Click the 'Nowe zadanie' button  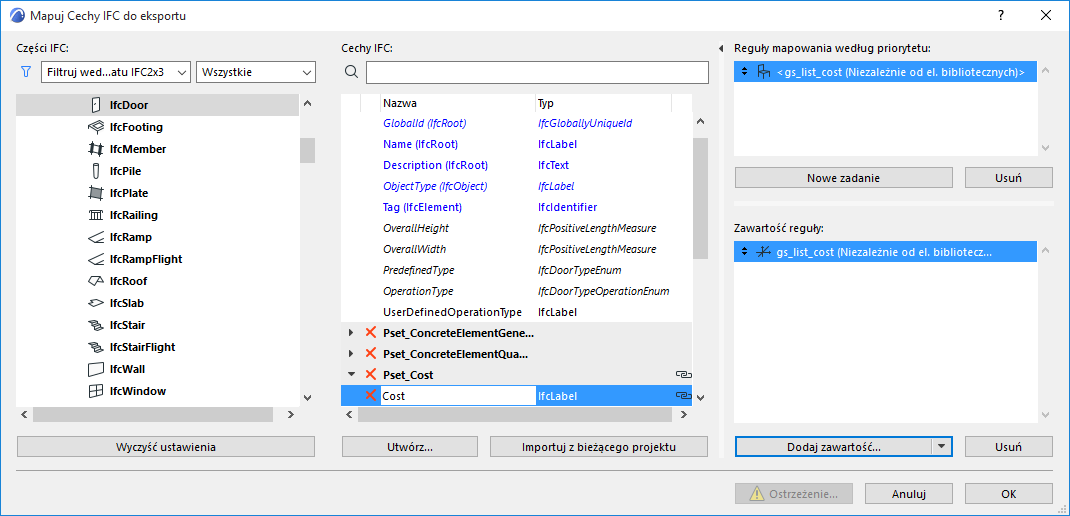click(x=843, y=177)
